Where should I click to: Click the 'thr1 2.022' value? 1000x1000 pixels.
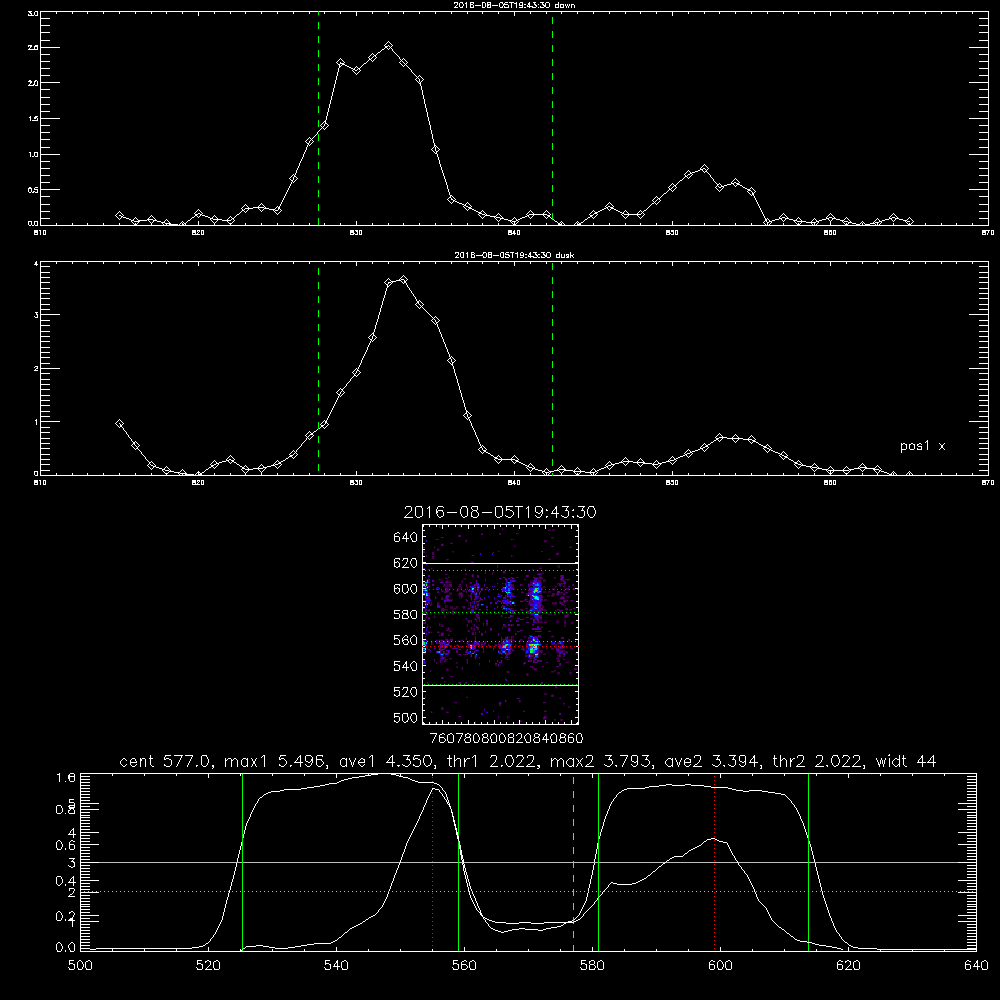click(494, 761)
